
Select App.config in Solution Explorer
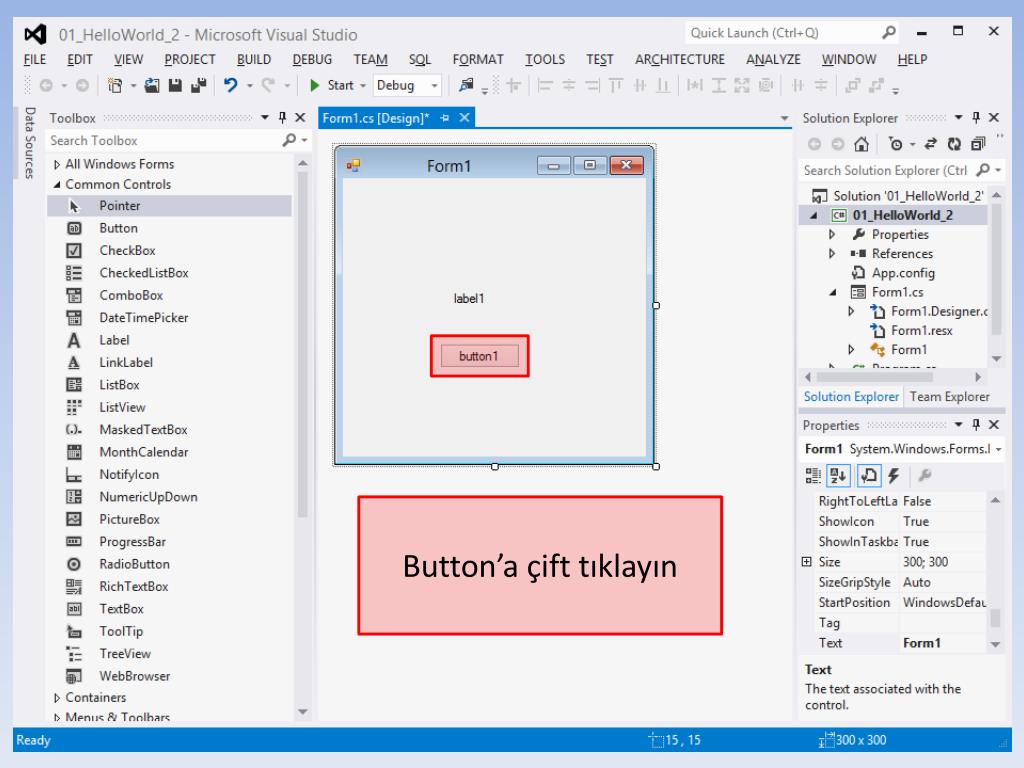(x=903, y=273)
